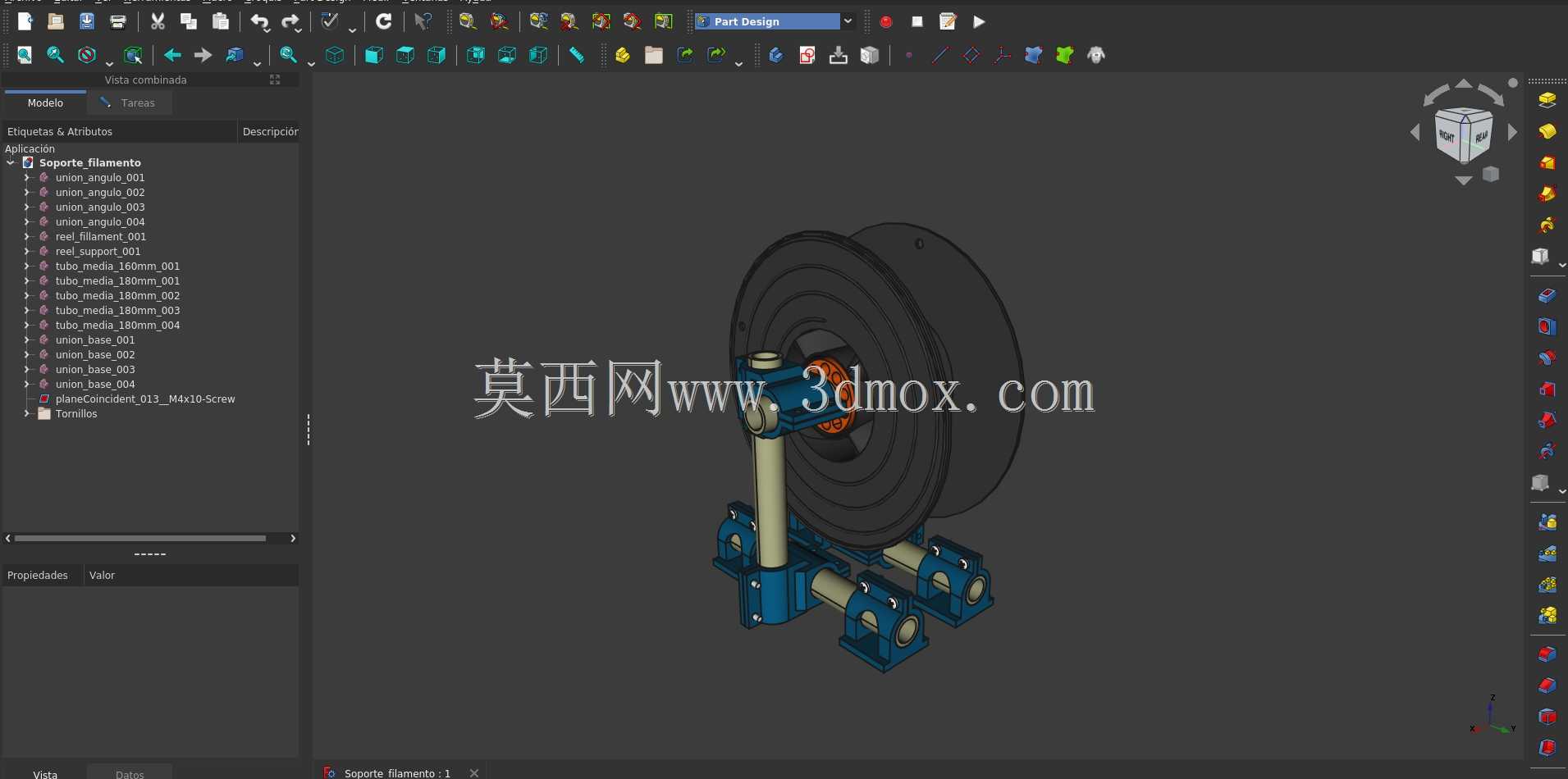Switch to front view cube icon

(x=374, y=55)
